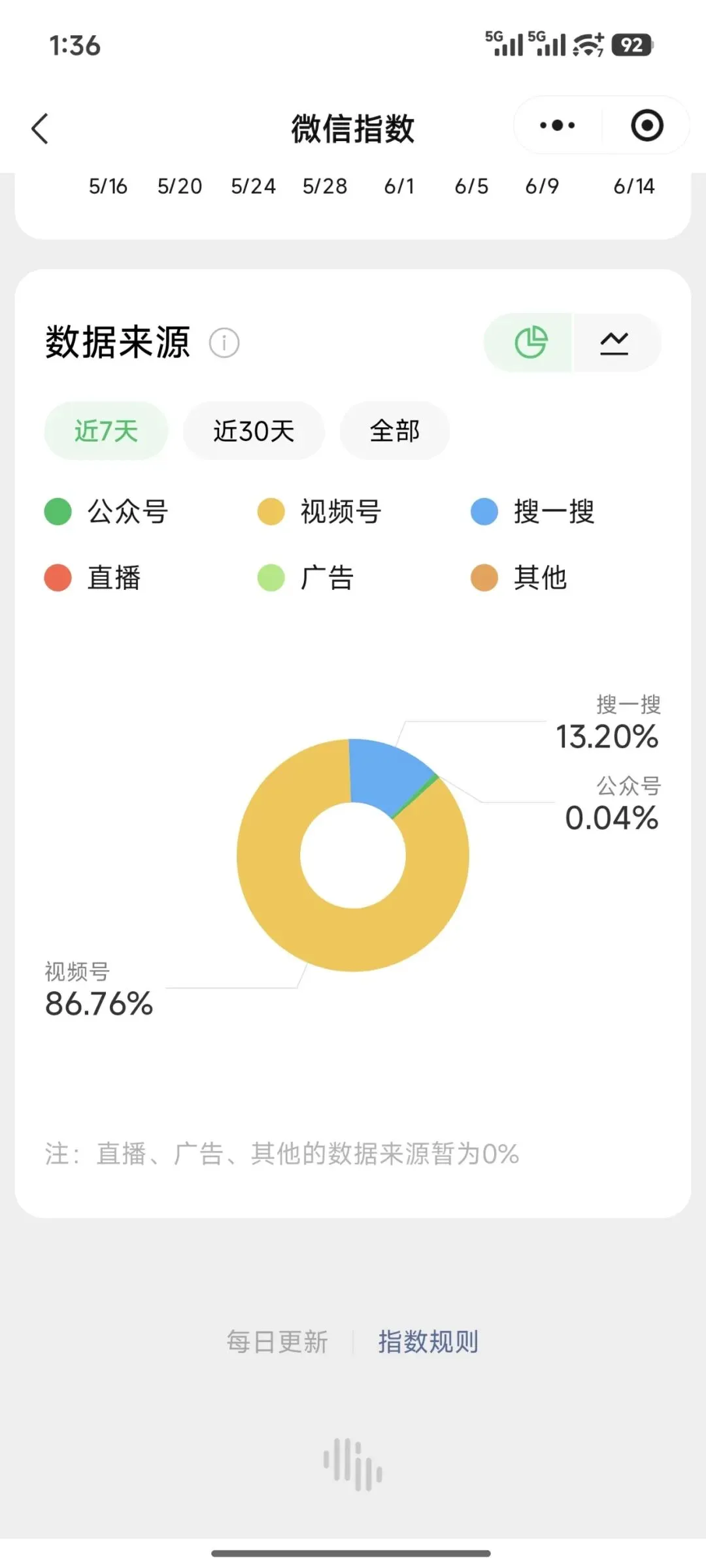Toggle the 视频号 legend yellow dot
This screenshot has width=706, height=1568.
pyautogui.click(x=271, y=512)
